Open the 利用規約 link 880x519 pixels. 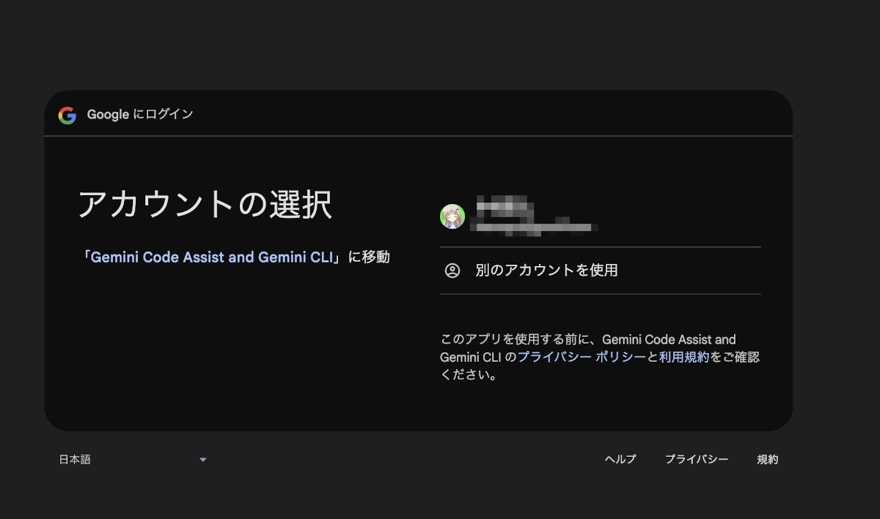684,357
